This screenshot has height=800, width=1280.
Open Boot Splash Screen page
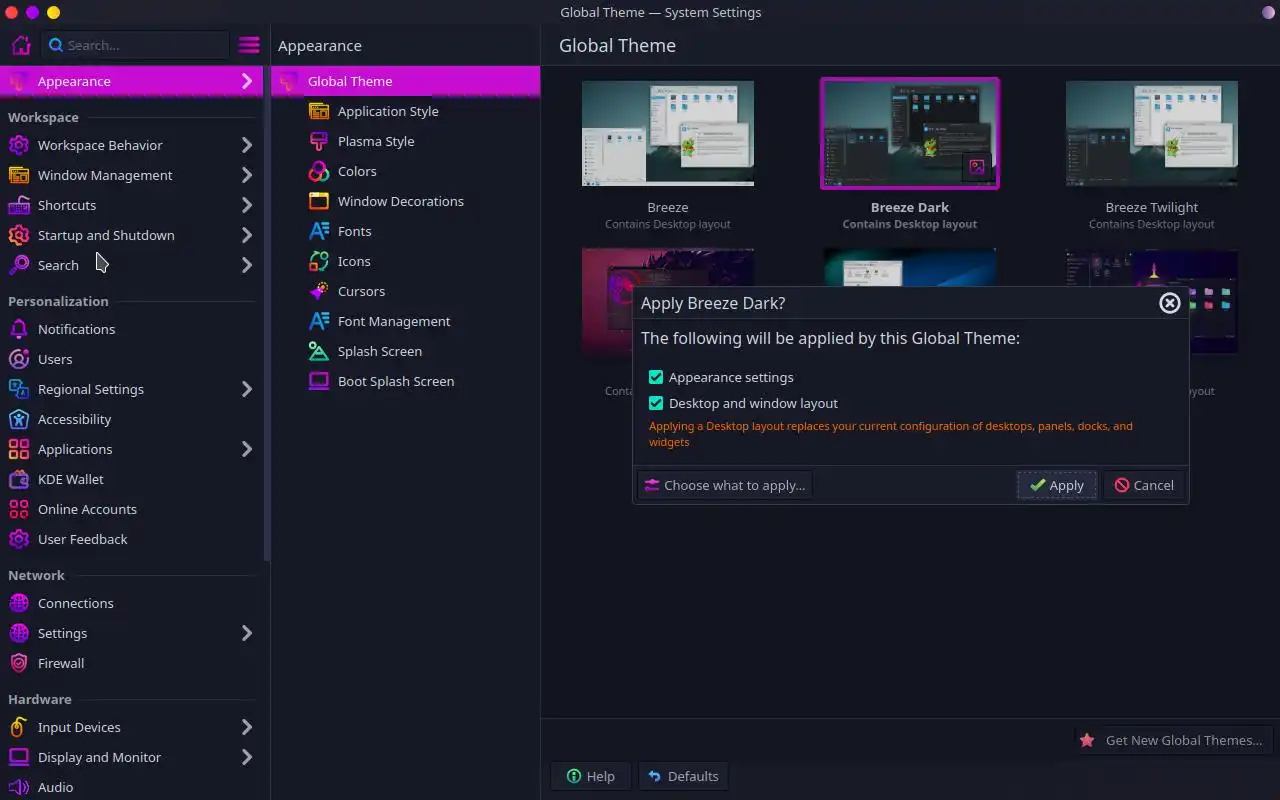(x=405, y=381)
